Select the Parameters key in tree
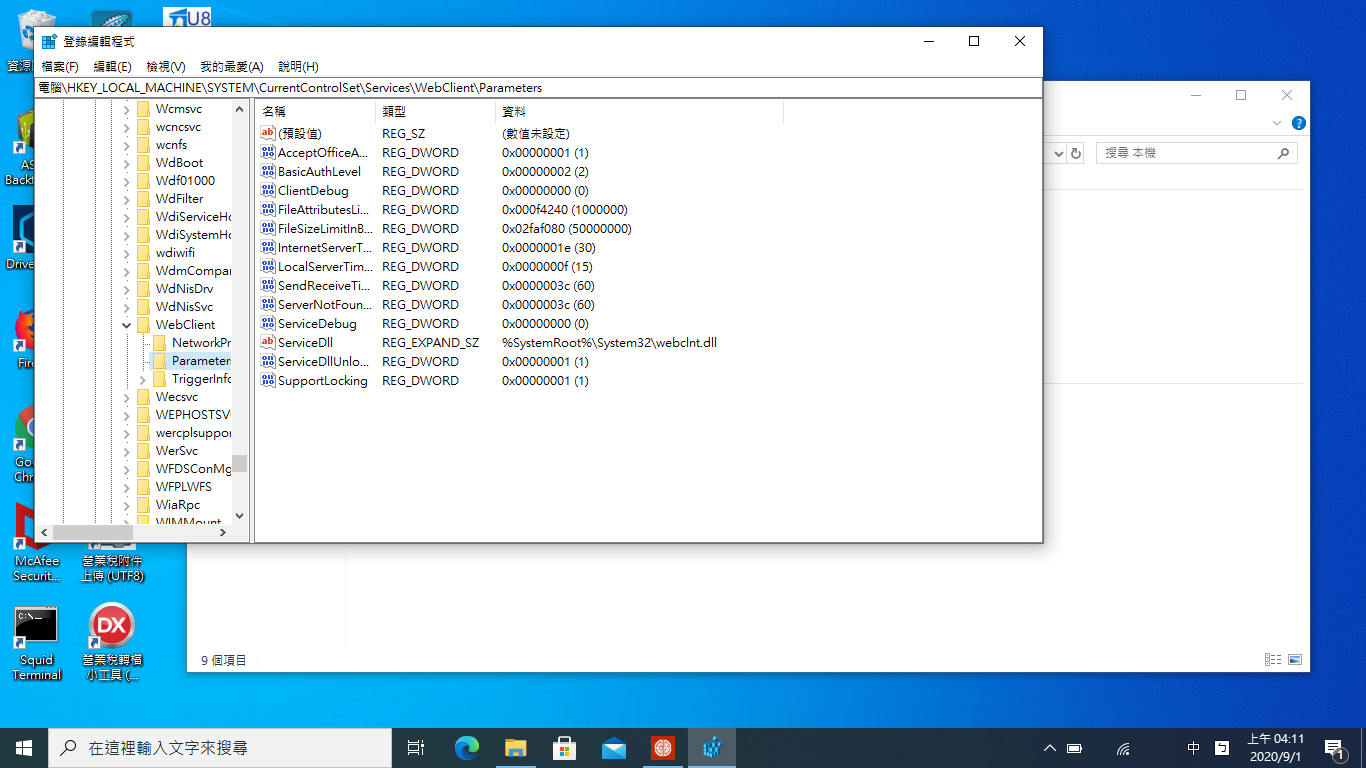Image resolution: width=1366 pixels, height=768 pixels. coord(200,361)
